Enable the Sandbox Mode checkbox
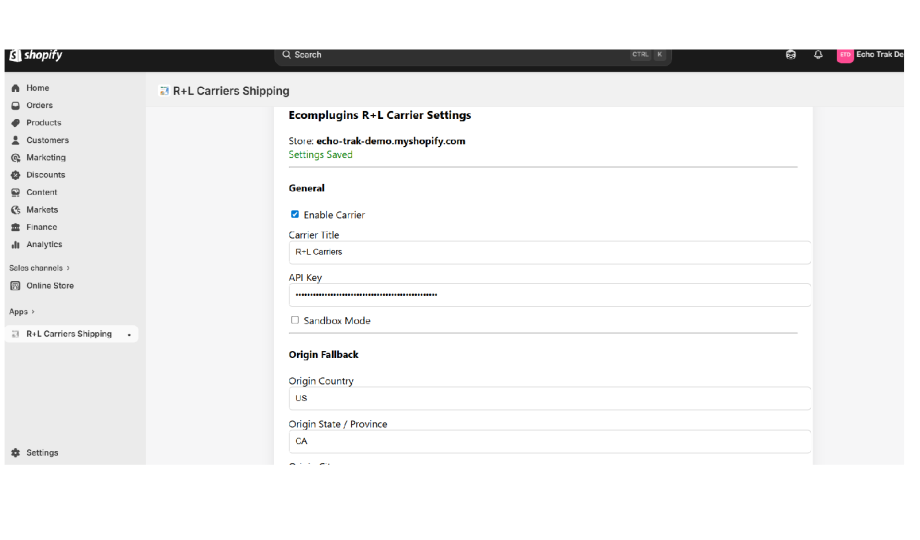The image size is (920, 540). [x=295, y=321]
